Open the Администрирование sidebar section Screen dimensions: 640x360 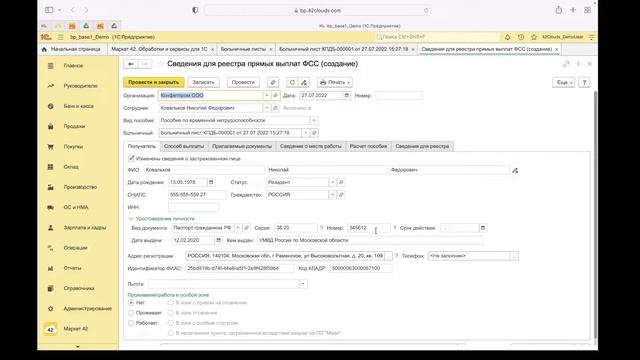tap(87, 309)
